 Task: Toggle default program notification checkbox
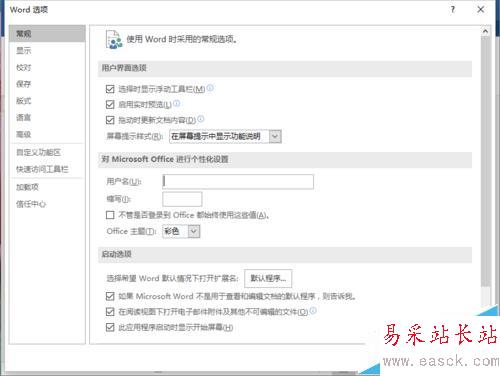pos(110,296)
